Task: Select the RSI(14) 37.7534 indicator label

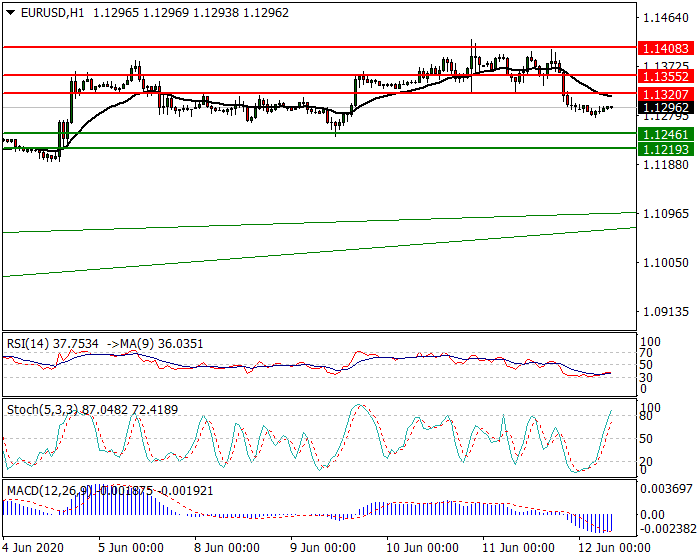Action: click(x=53, y=344)
